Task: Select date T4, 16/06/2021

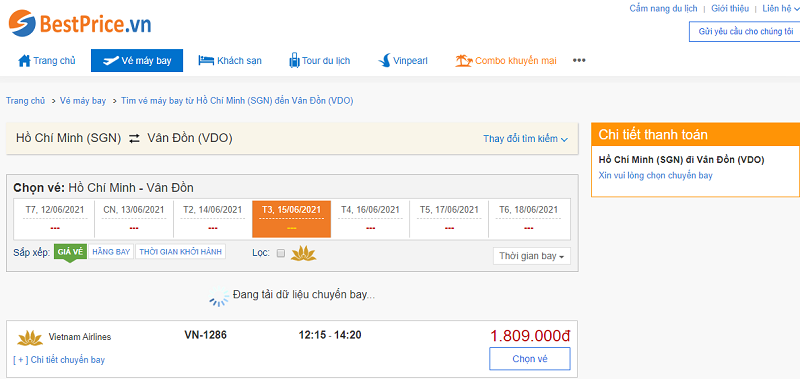Action: coord(370,219)
